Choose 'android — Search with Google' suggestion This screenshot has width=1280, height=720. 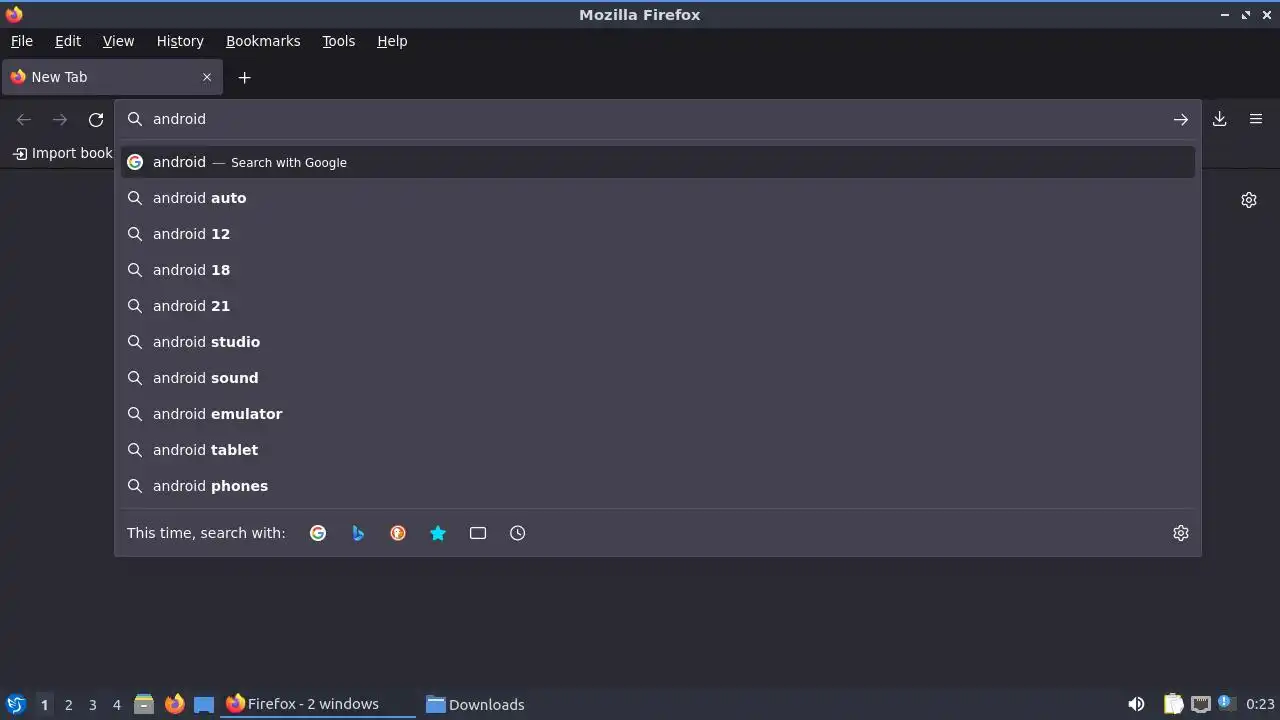click(658, 162)
